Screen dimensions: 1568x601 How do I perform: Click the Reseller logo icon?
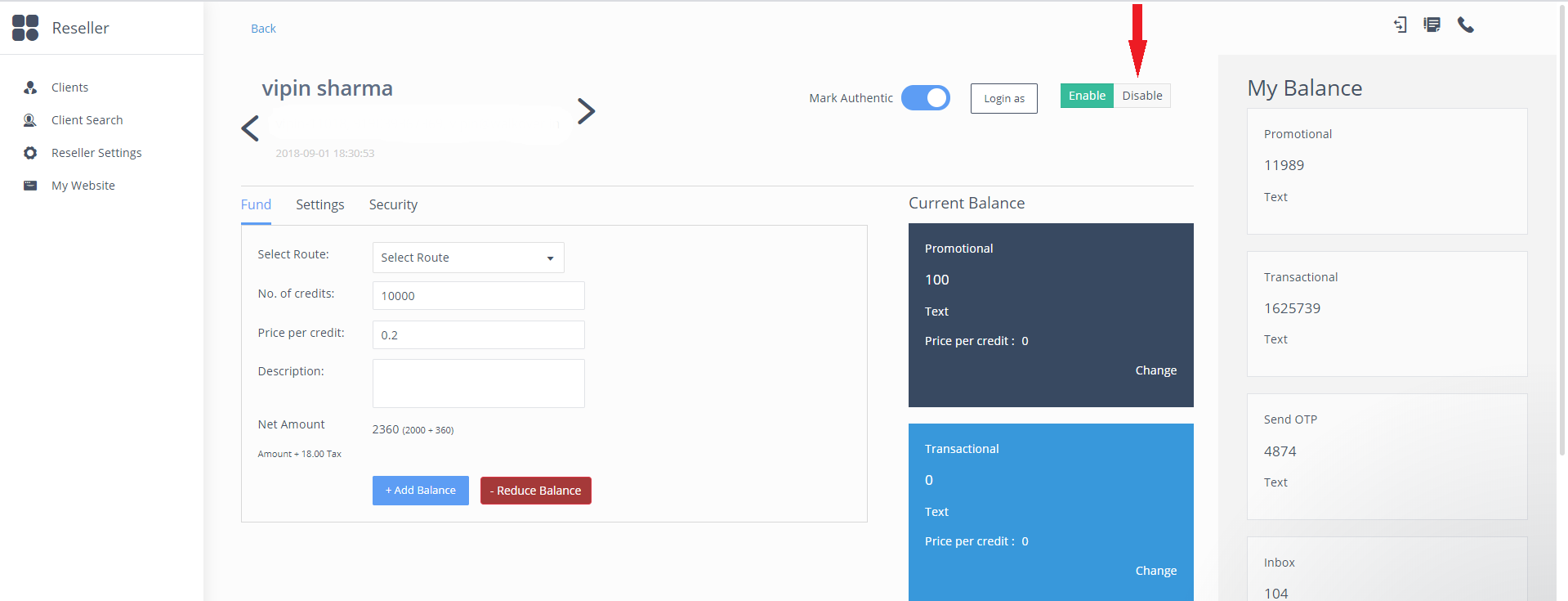[25, 28]
